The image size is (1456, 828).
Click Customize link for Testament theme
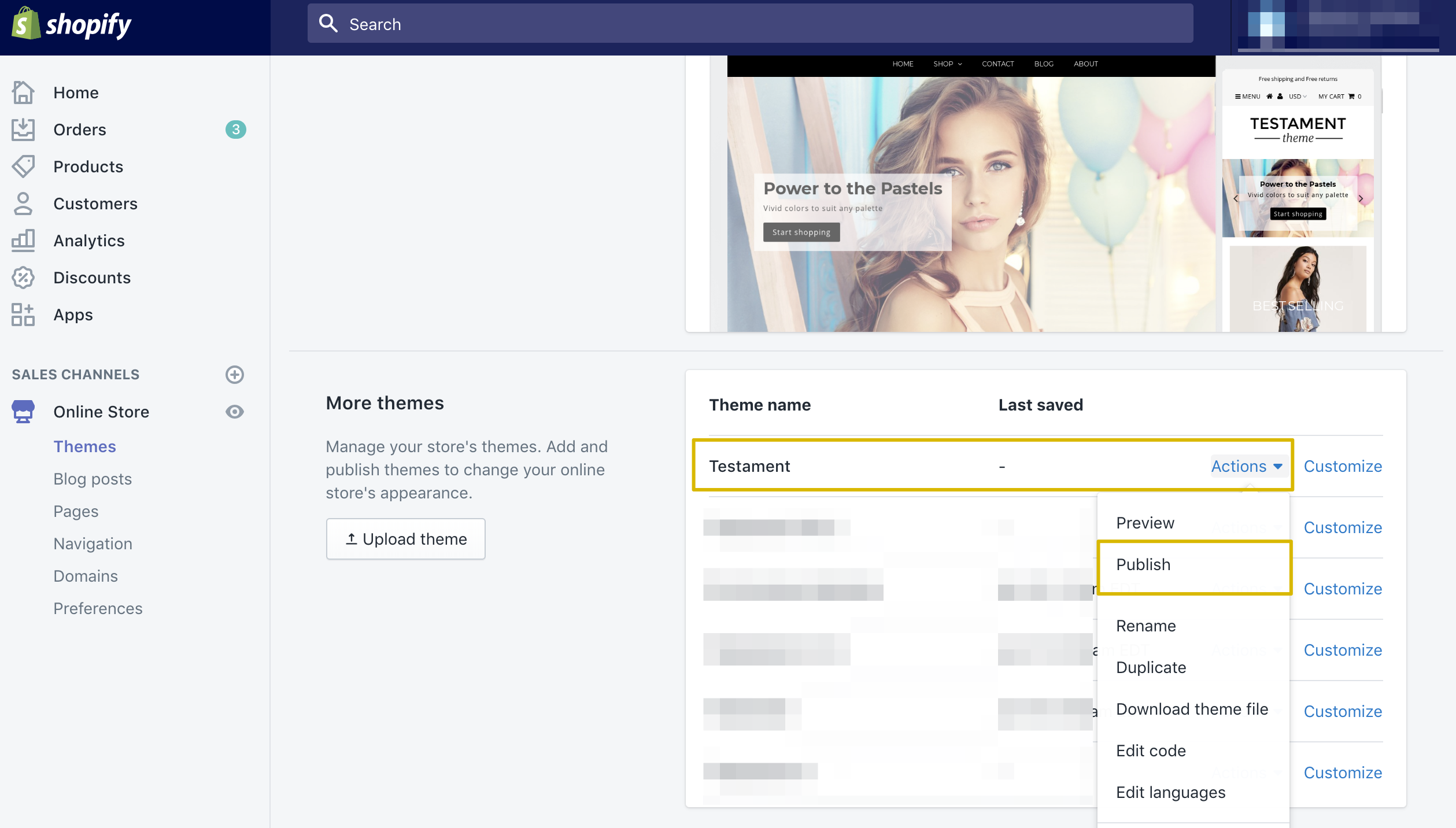pyautogui.click(x=1342, y=466)
